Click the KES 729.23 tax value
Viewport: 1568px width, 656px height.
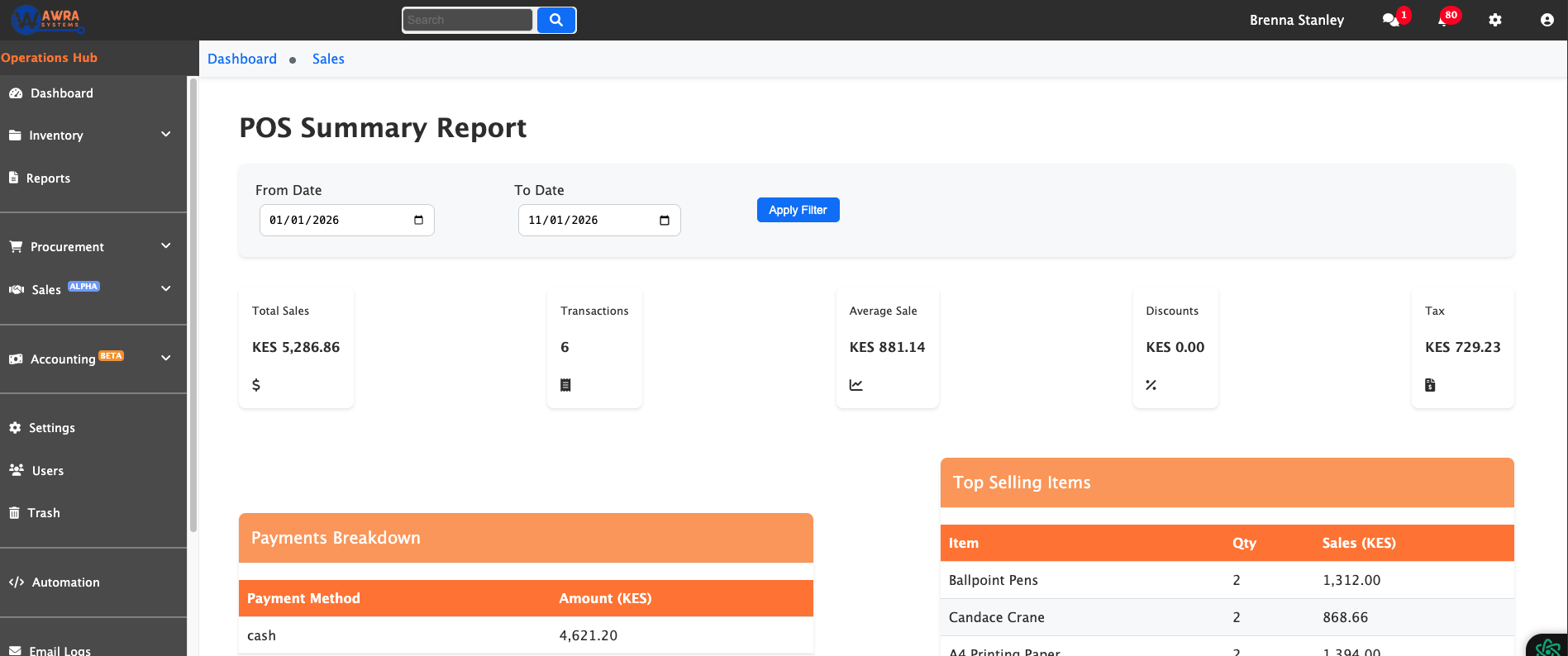pos(1462,347)
